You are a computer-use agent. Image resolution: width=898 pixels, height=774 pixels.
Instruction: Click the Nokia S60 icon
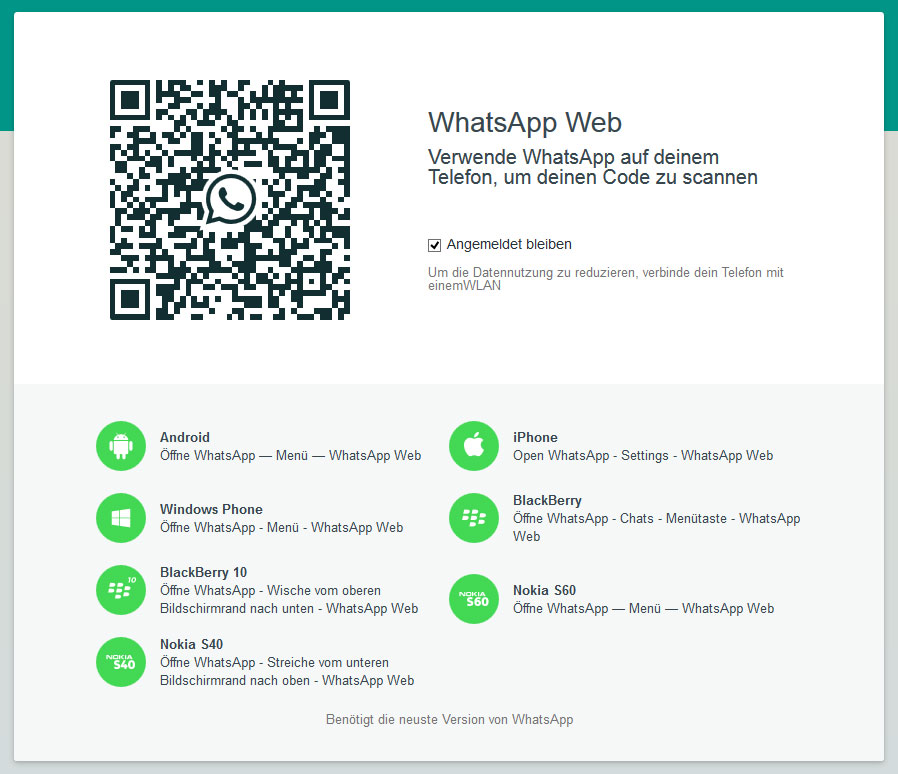[474, 599]
